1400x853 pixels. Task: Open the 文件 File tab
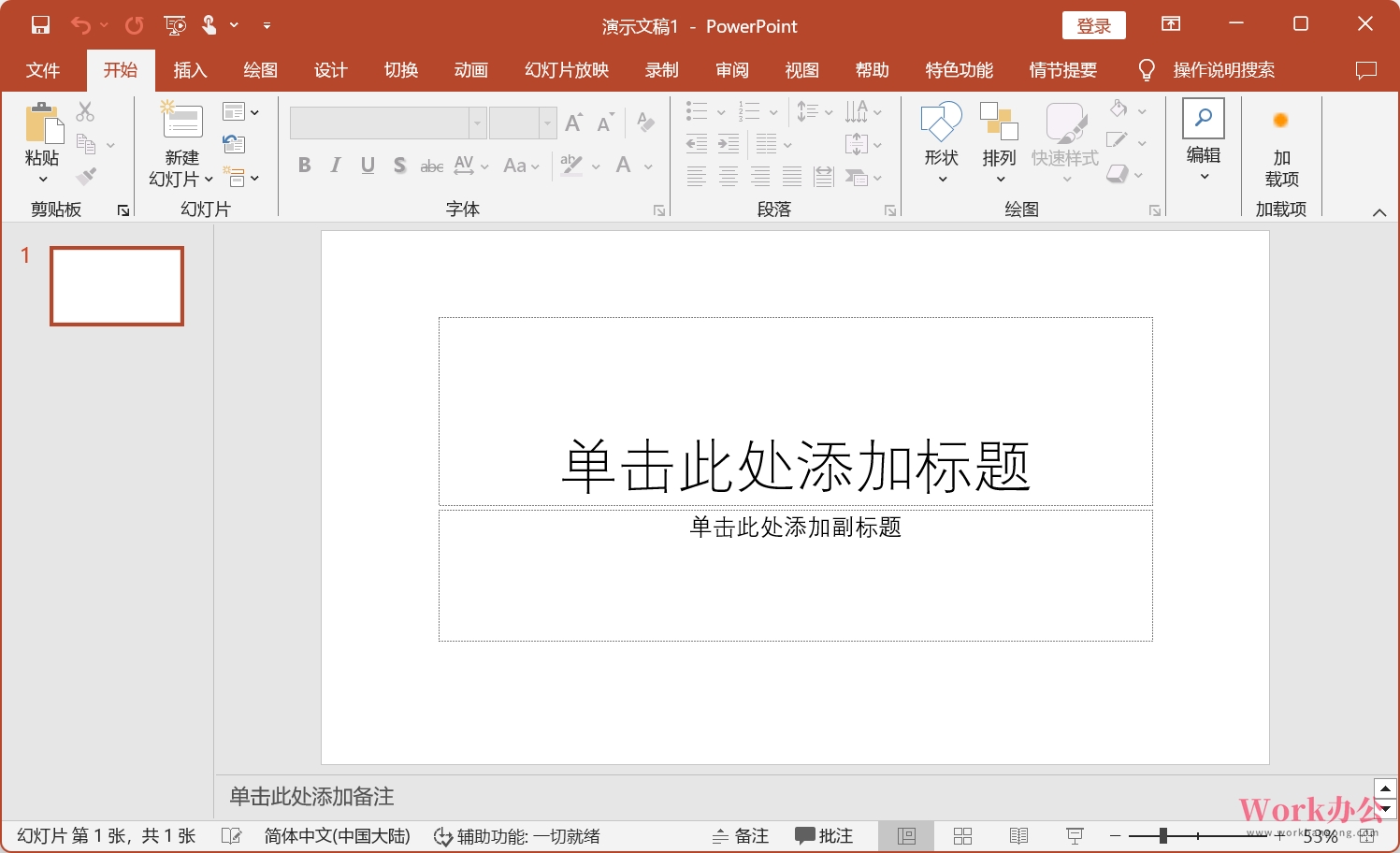point(43,70)
